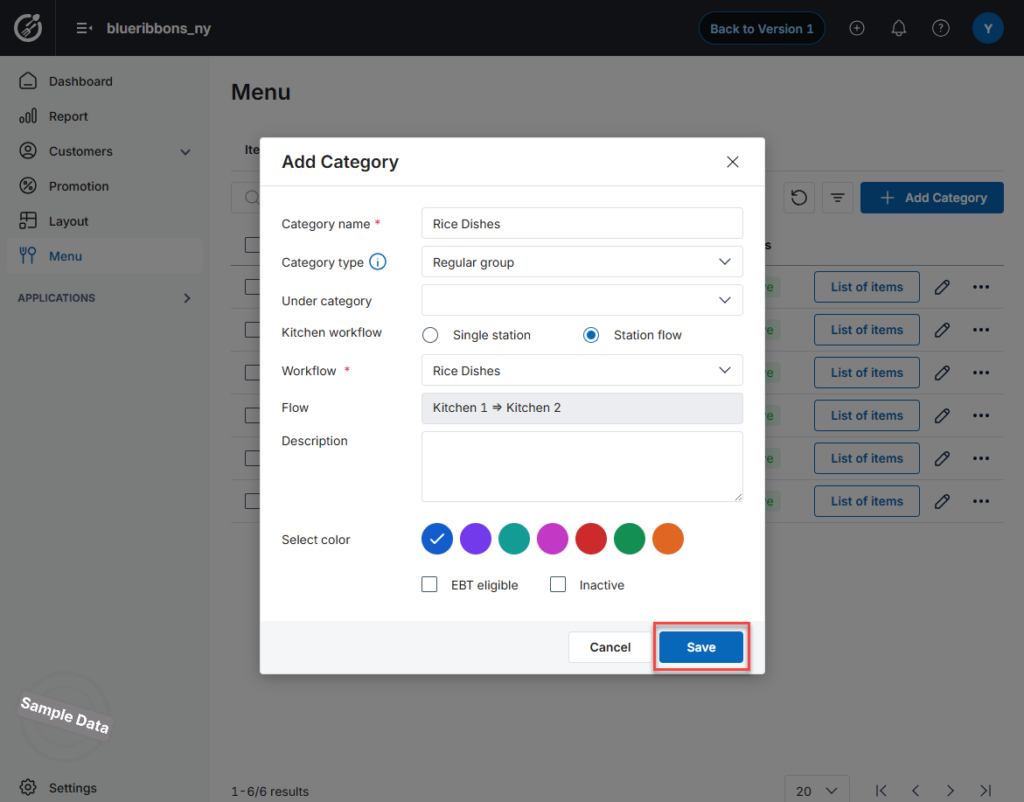Open help question mark icon
Screen dimensions: 1024x802
940,28
